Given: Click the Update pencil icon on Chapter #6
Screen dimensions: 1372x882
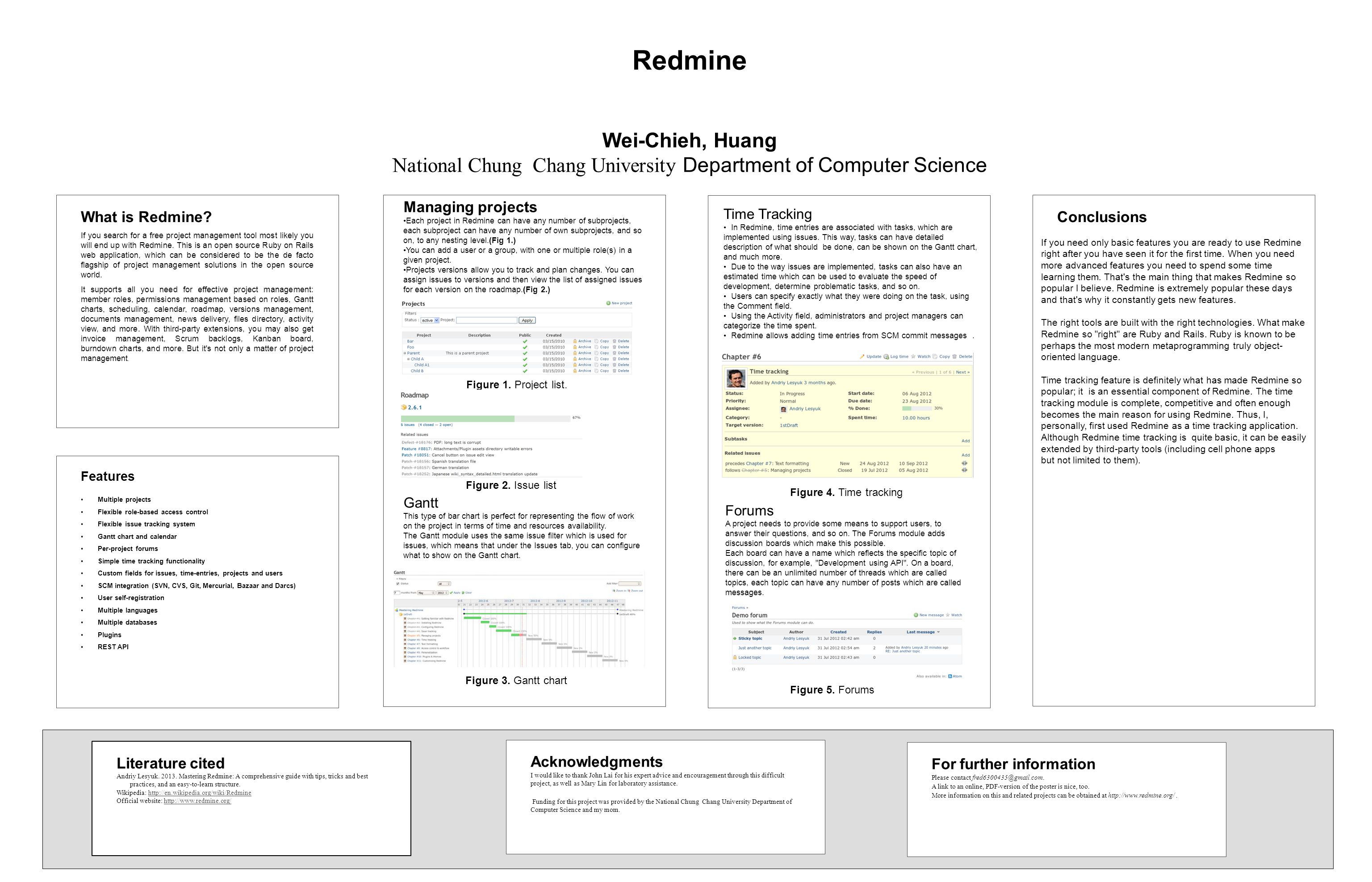Looking at the screenshot, I should click(x=862, y=357).
